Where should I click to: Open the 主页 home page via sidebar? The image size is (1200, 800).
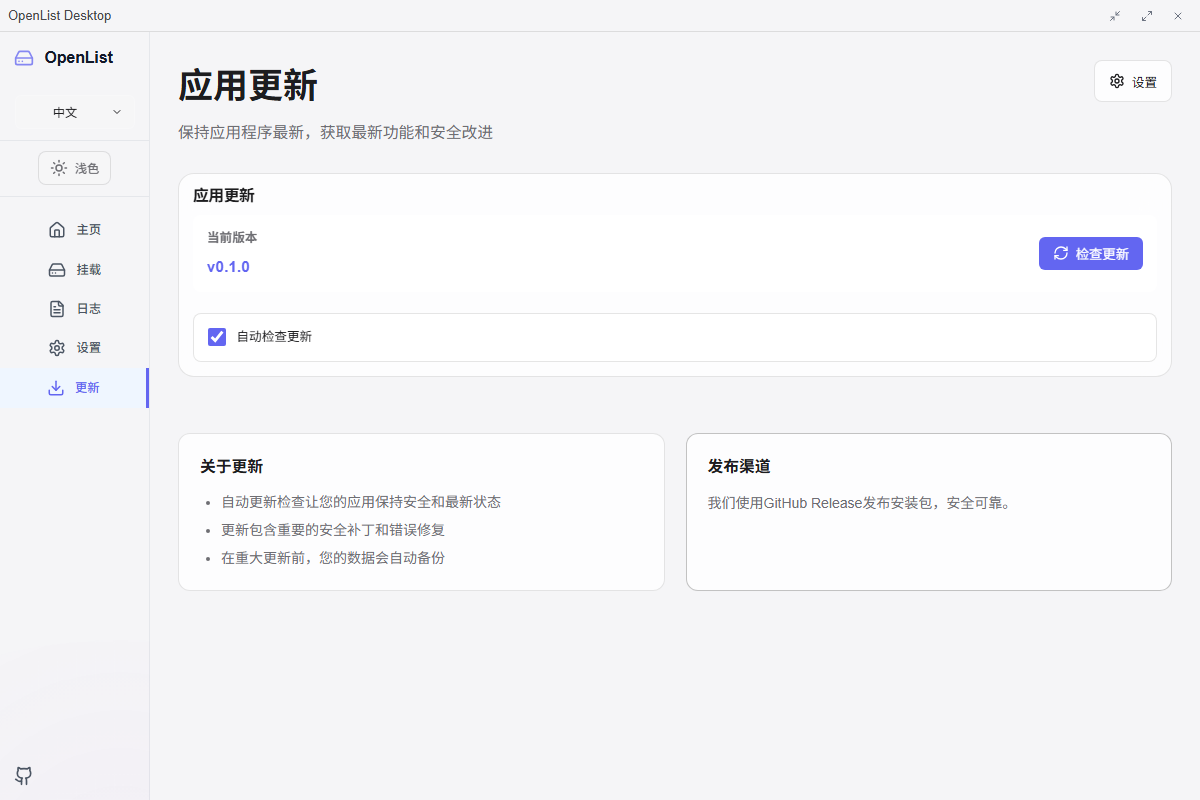pyautogui.click(x=74, y=229)
